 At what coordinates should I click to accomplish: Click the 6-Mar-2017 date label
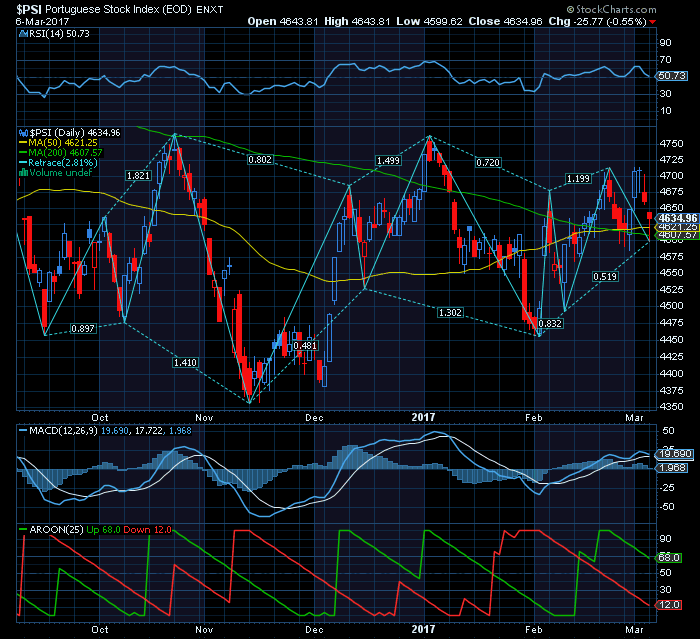pos(42,21)
